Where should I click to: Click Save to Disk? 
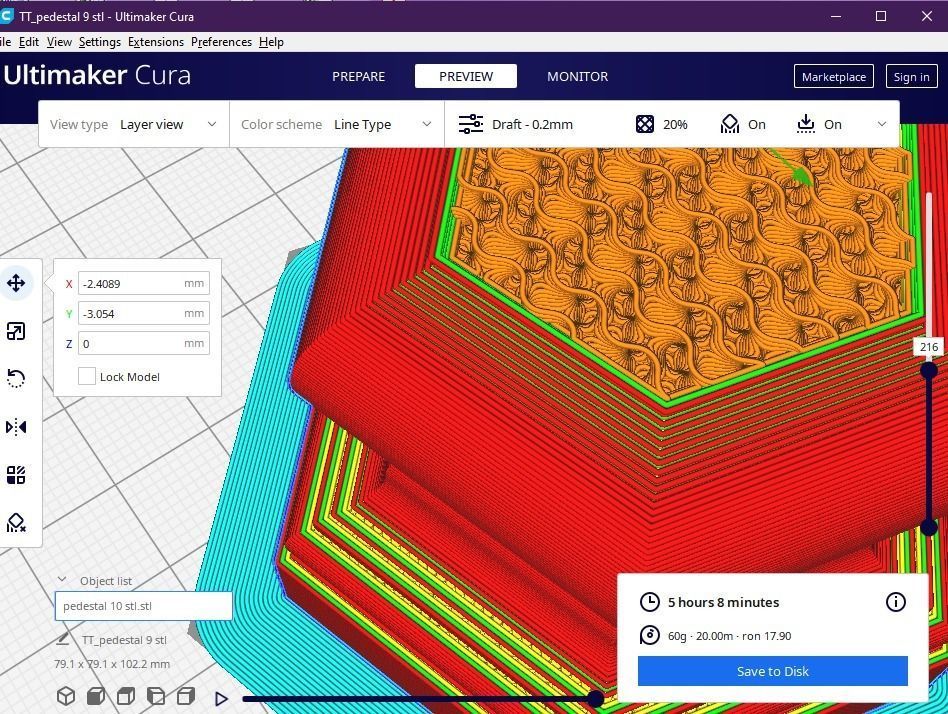(773, 671)
